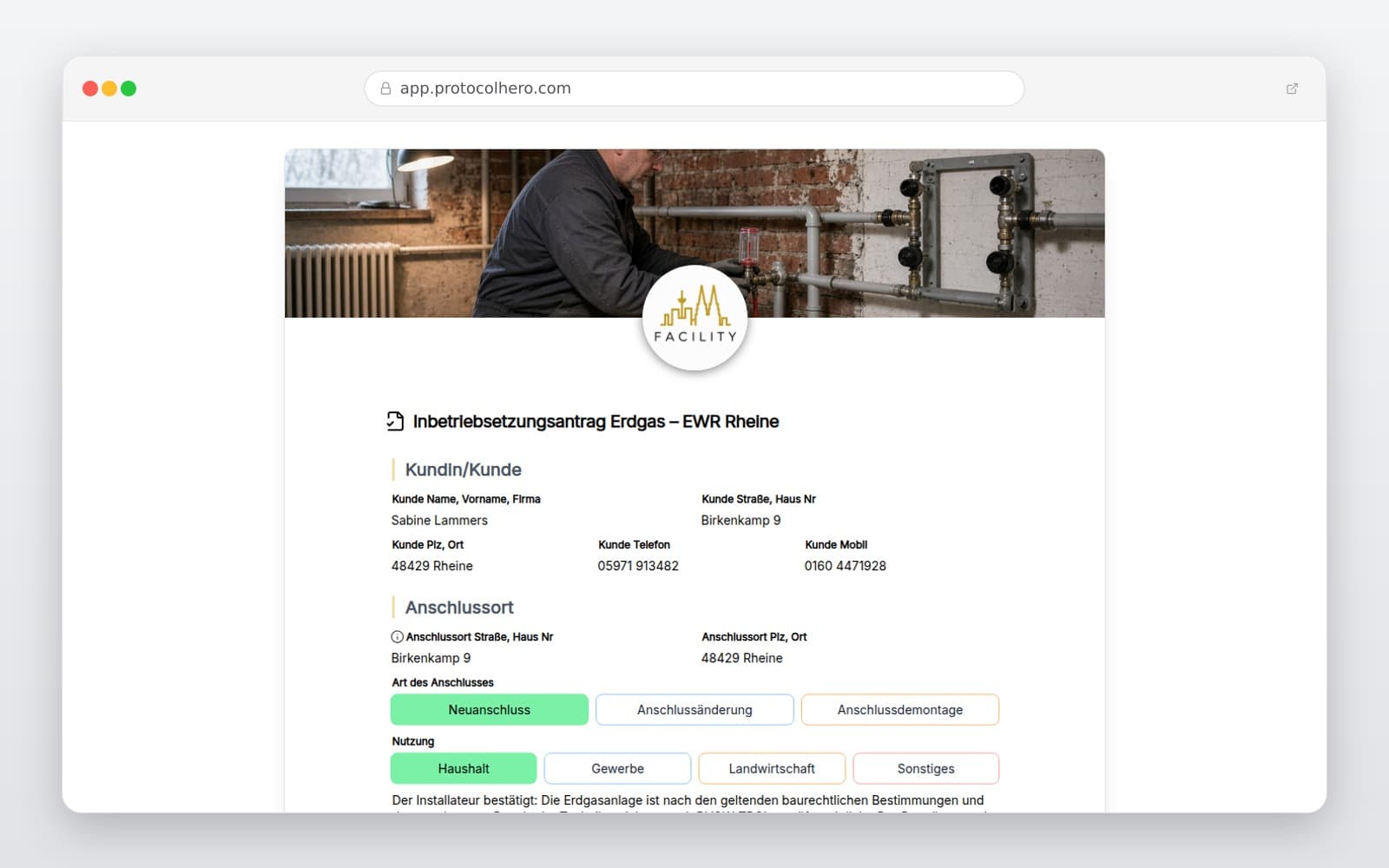The width and height of the screenshot is (1389, 868).
Task: Open the external link icon in the browser bar
Action: 1292,89
